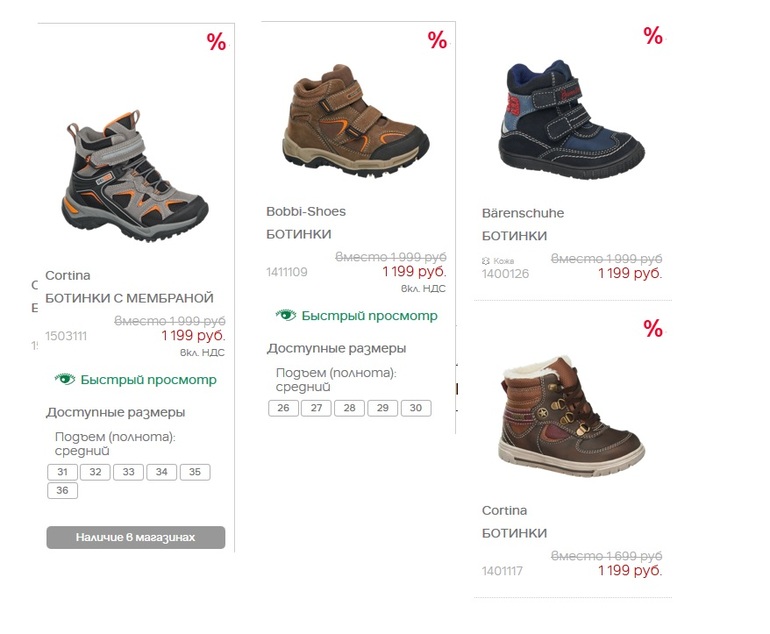Click the leather material icon near Bärenschuhe

pyautogui.click(x=486, y=260)
